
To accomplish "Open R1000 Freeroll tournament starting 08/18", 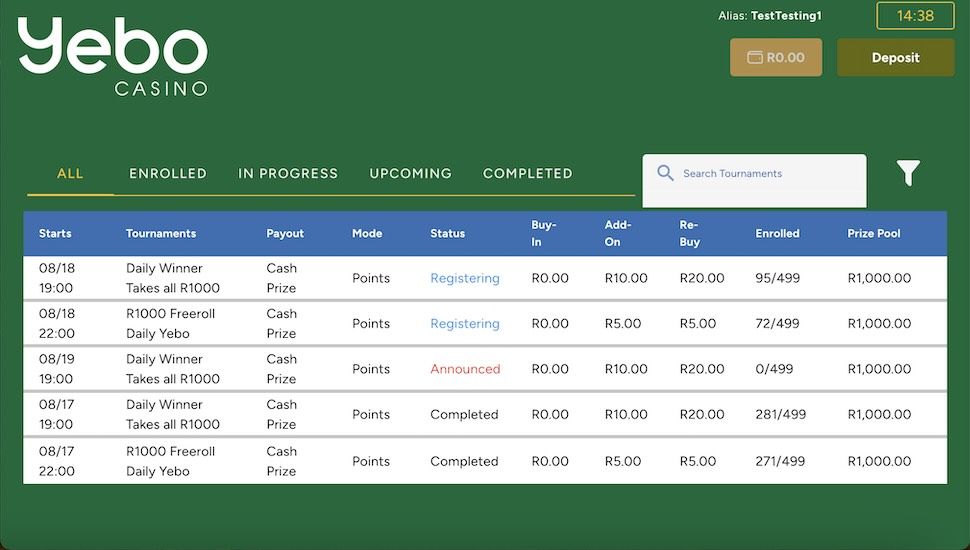I will pos(170,323).
